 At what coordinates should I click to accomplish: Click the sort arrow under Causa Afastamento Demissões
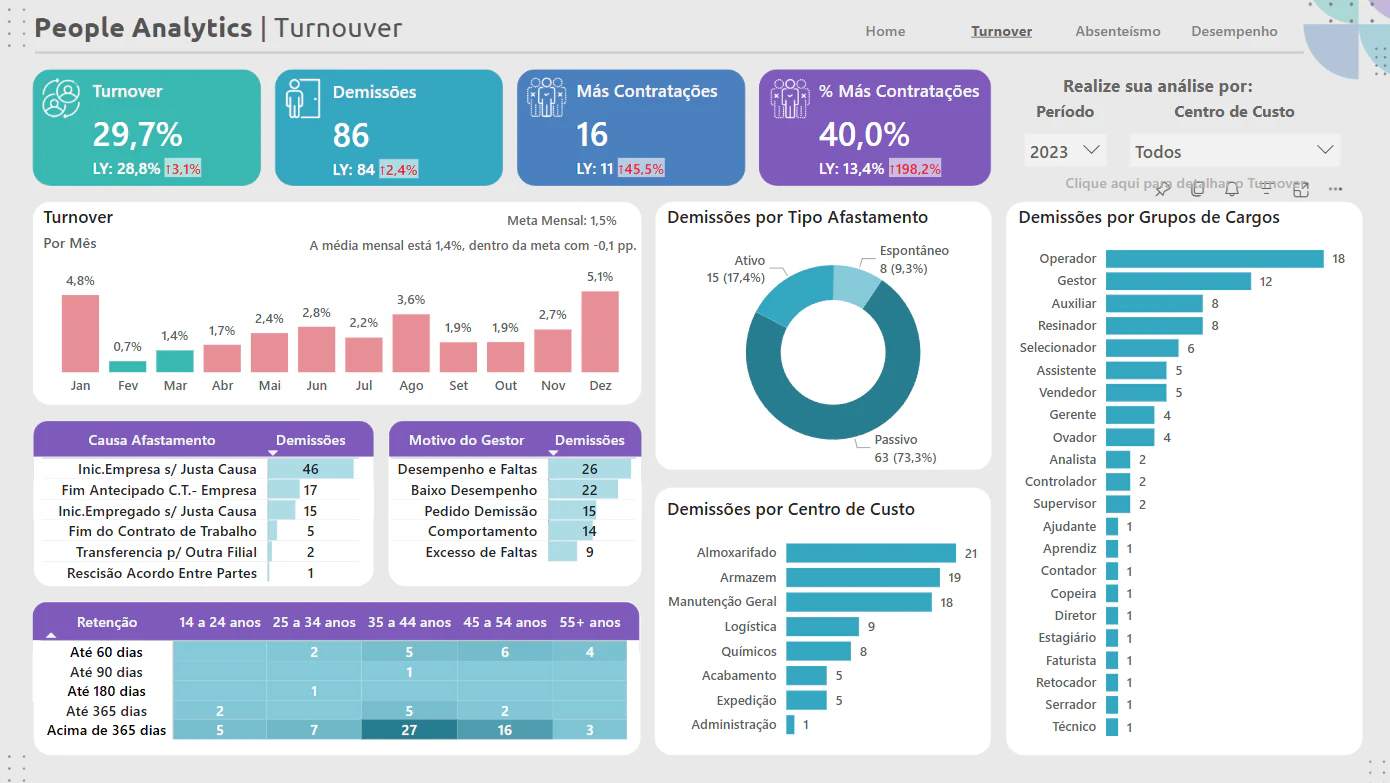pos(273,453)
